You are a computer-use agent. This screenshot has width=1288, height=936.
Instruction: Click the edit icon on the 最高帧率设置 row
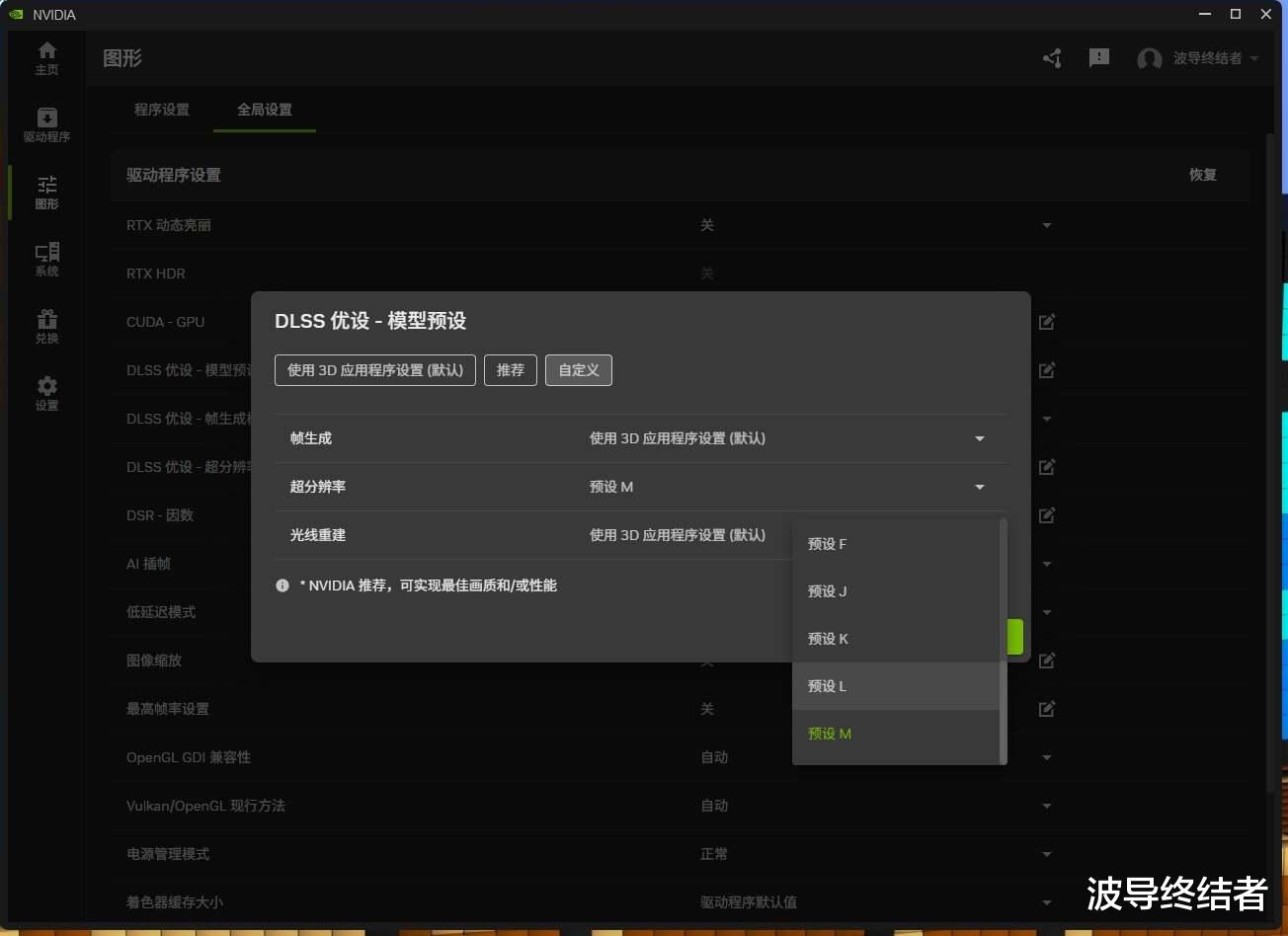[1047, 709]
